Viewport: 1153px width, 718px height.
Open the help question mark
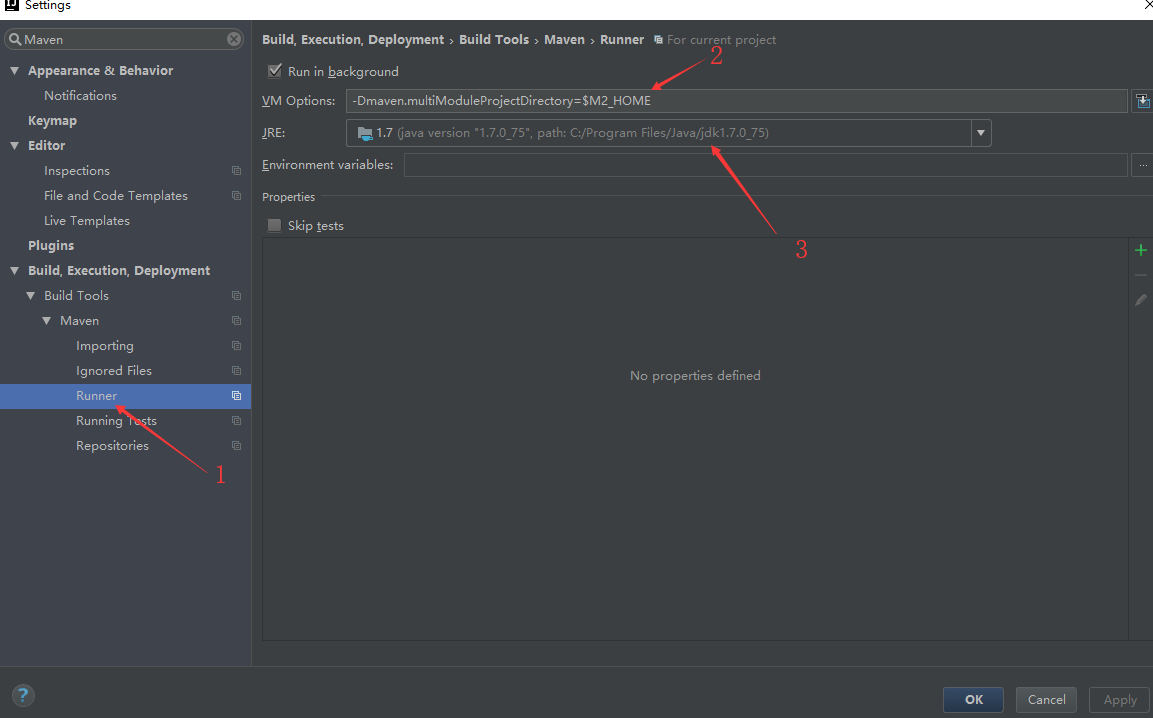(x=23, y=695)
